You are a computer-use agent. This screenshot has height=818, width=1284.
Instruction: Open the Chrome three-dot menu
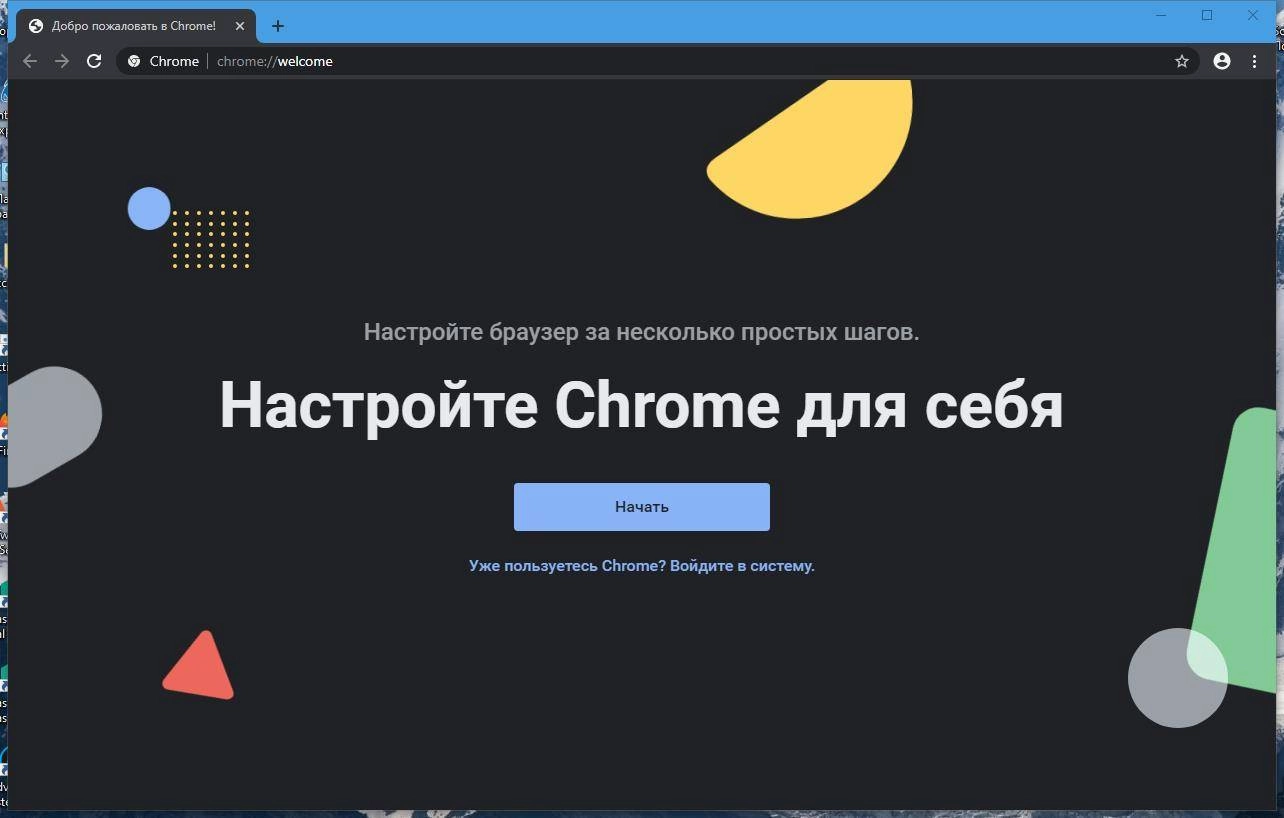pyautogui.click(x=1254, y=61)
